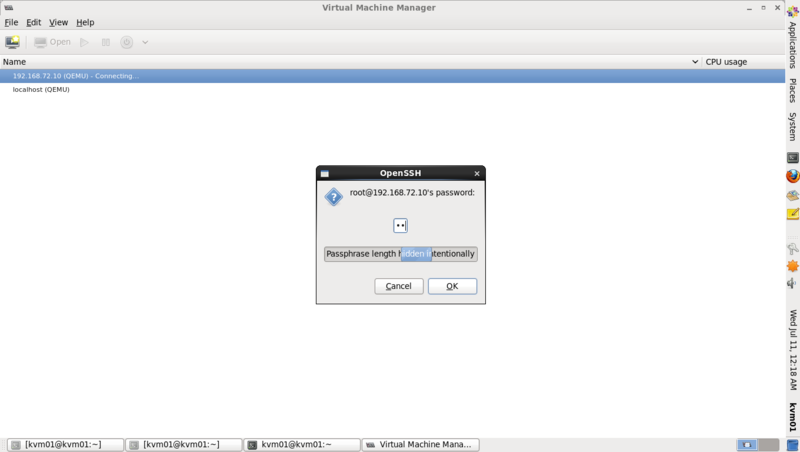
Task: Open the Edit menu
Action: [34, 22]
